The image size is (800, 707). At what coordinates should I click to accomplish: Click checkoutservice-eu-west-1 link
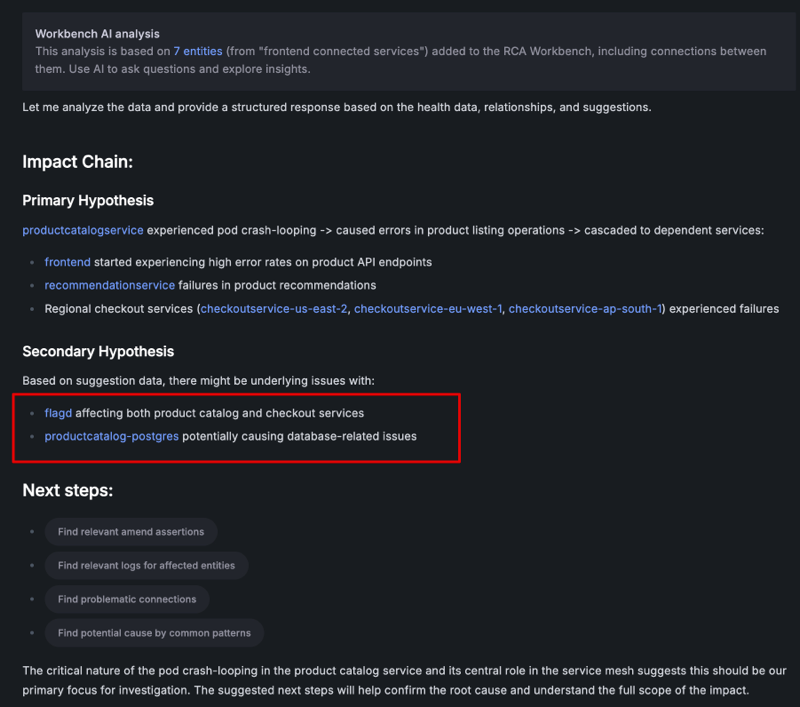coord(427,309)
